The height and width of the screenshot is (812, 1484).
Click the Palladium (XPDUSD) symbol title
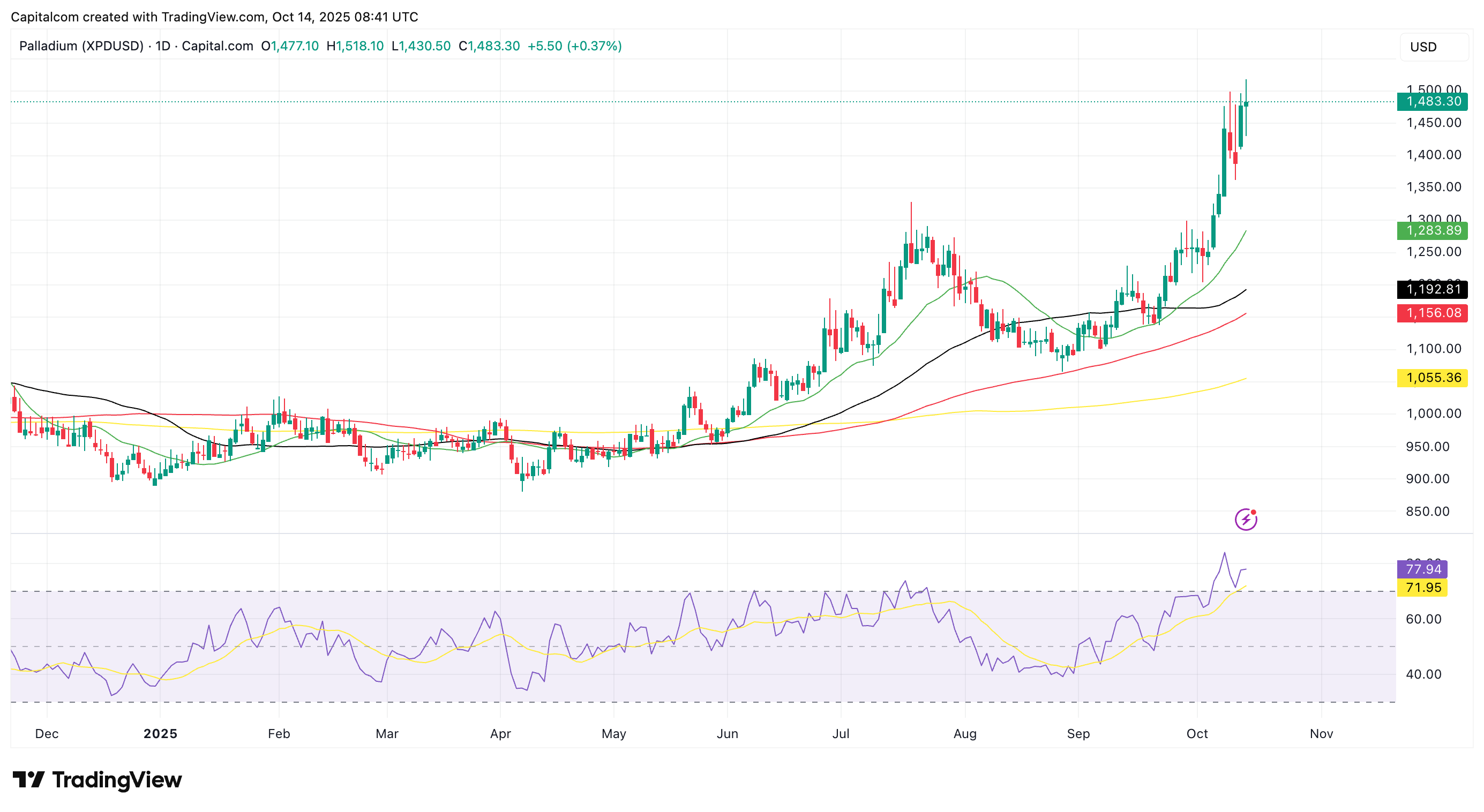[x=81, y=46]
